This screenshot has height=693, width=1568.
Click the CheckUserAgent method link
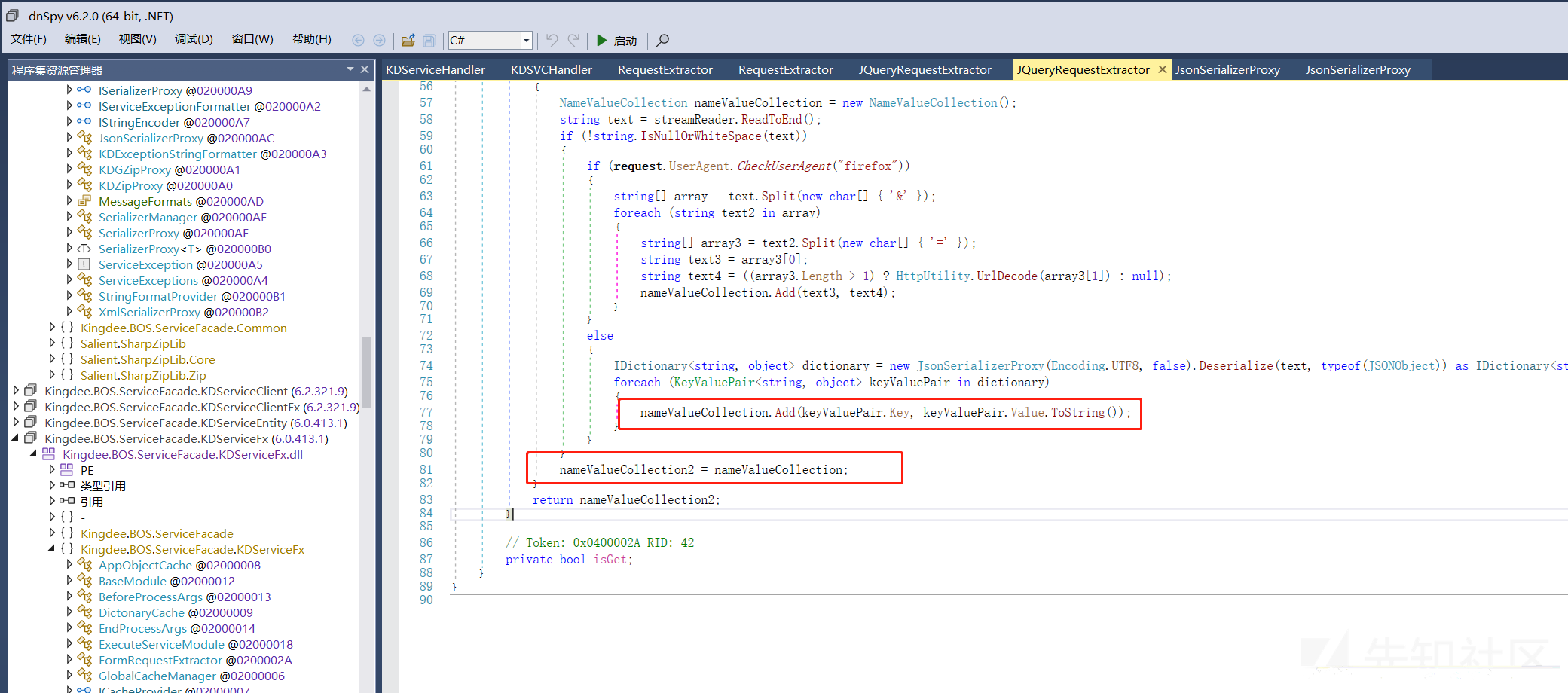tap(784, 166)
